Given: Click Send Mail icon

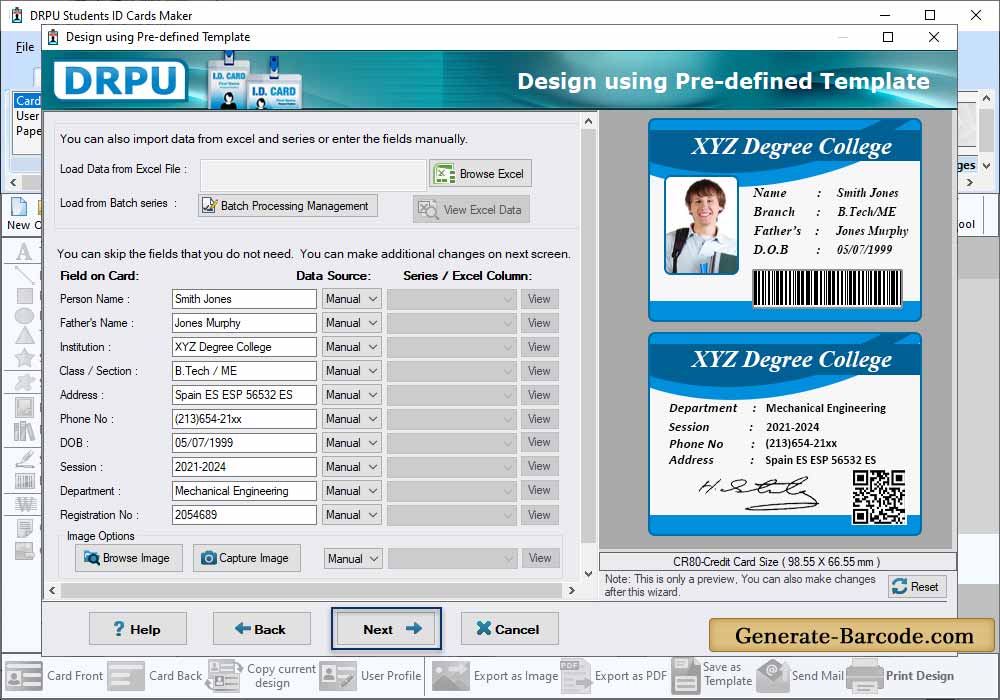Looking at the screenshot, I should pos(772,676).
